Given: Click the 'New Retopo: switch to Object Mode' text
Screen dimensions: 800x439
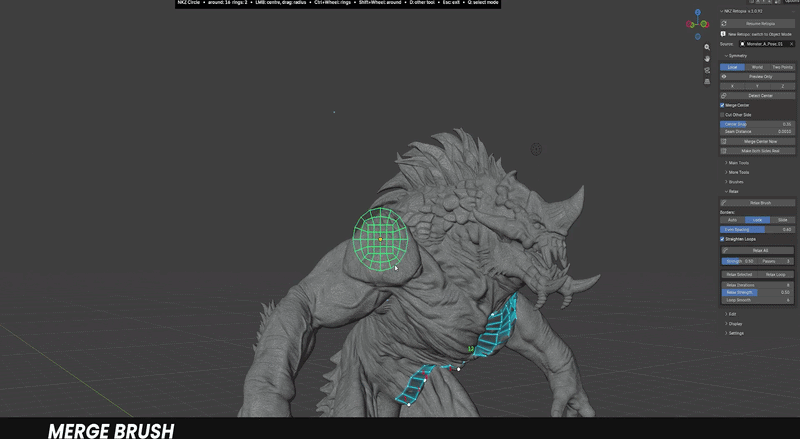Looking at the screenshot, I should [760, 34].
